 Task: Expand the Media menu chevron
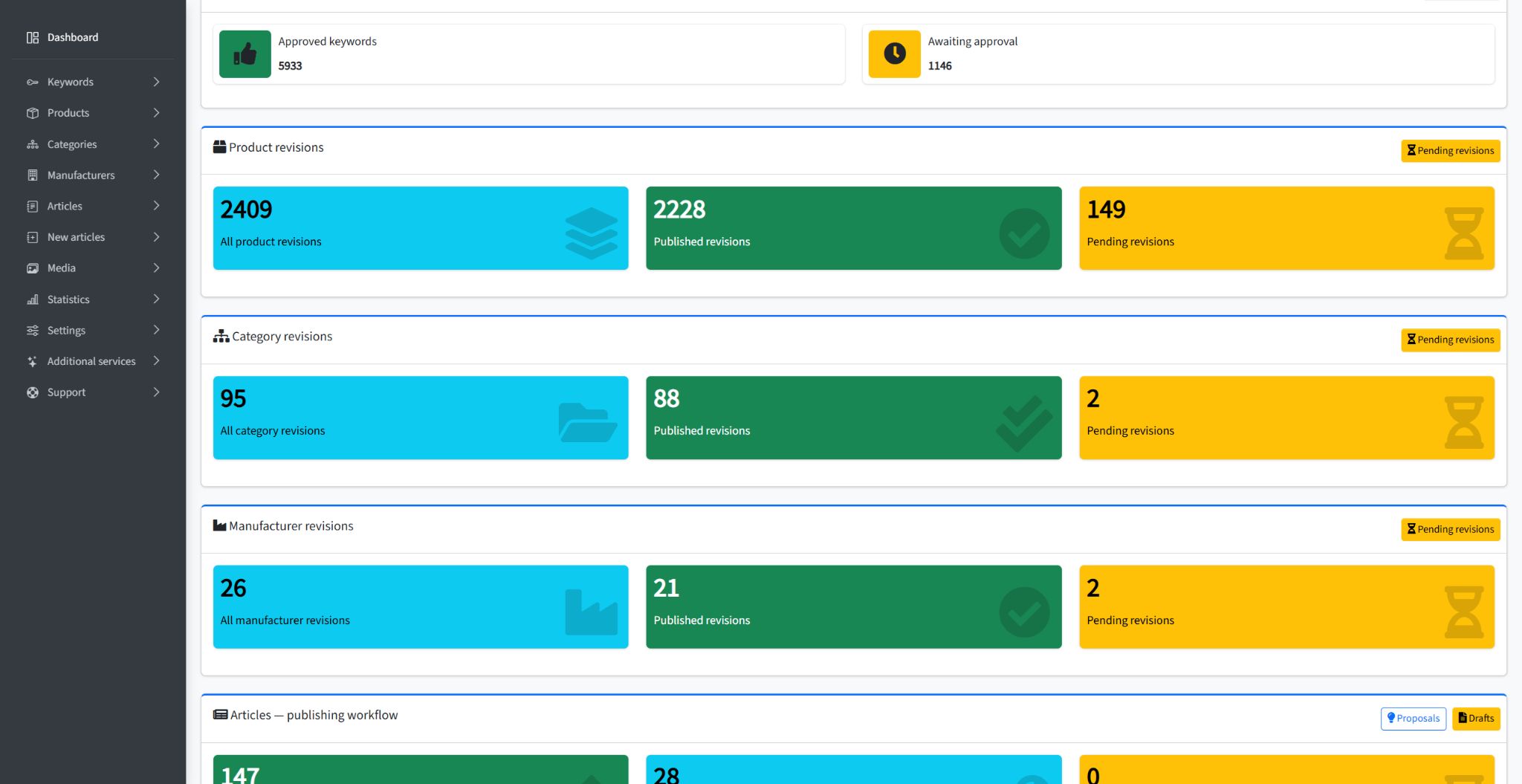click(156, 268)
